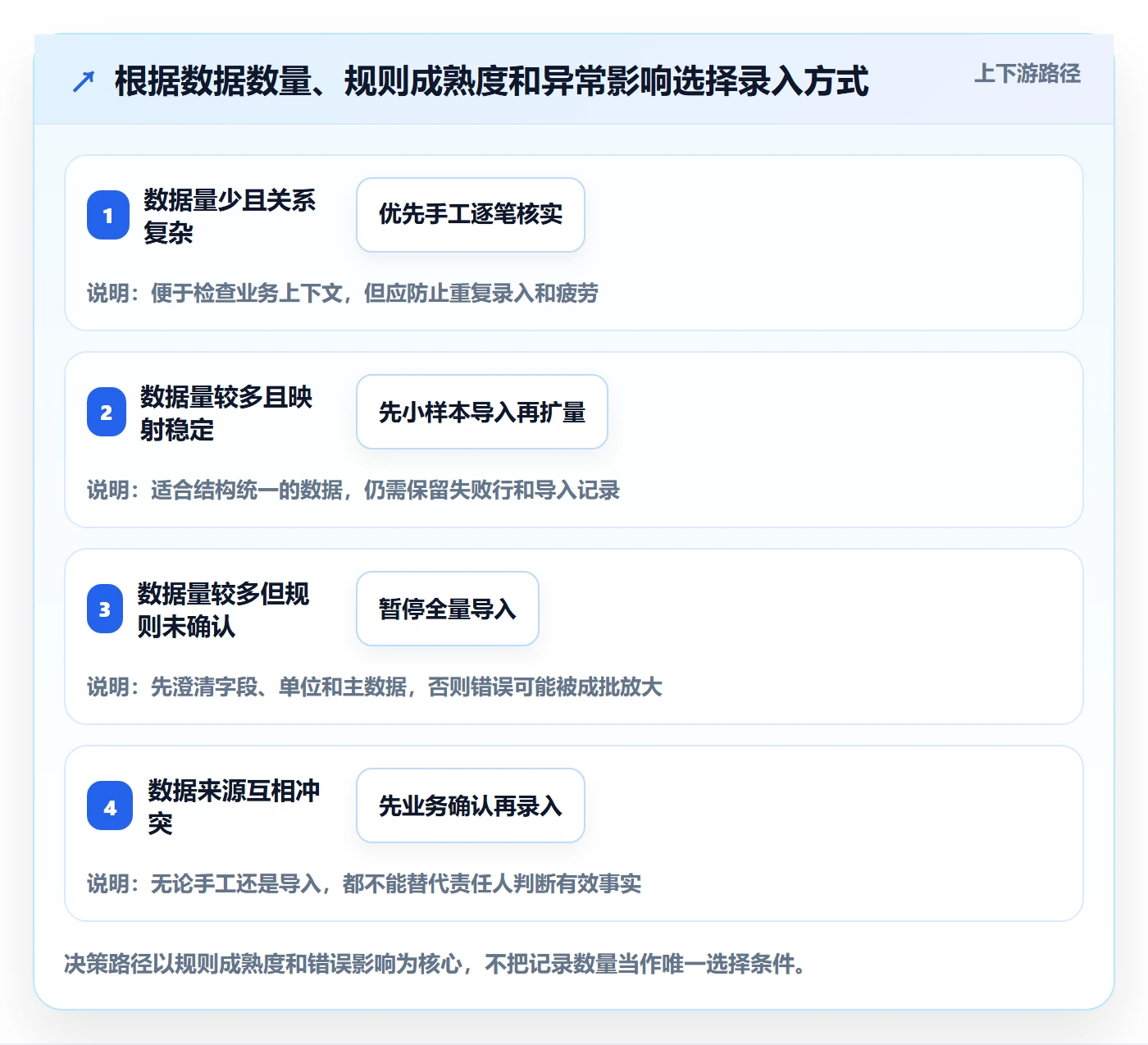Screen dimensions: 1148x1045
Task: Click the 先小样本导入再扩量 button
Action: [x=482, y=412]
